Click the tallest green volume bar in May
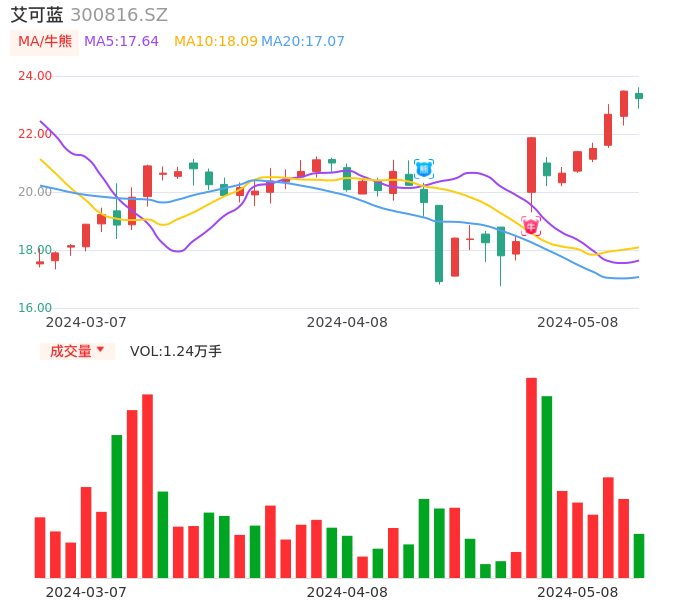 point(547,486)
